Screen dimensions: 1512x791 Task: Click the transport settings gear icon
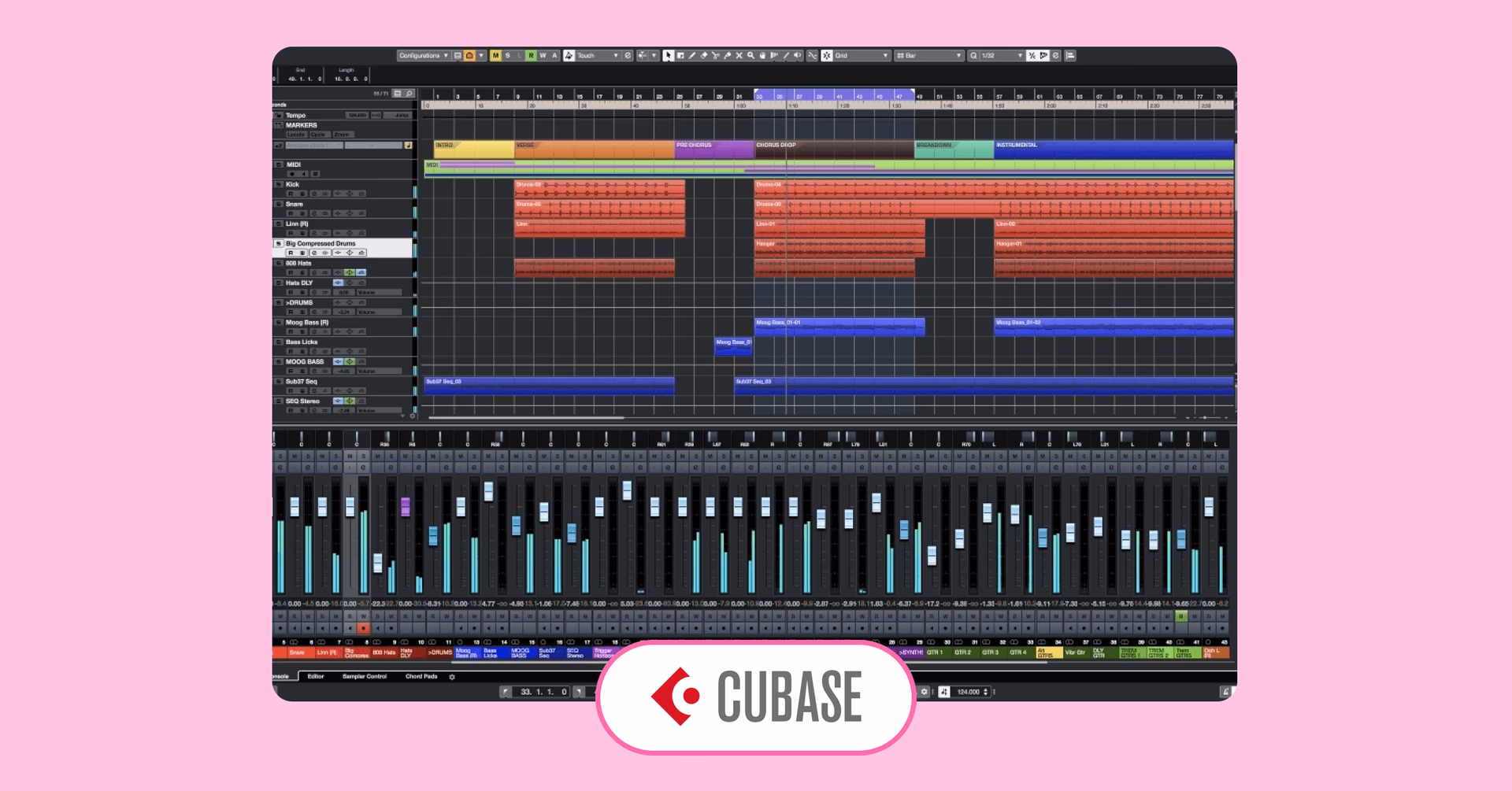coord(924,692)
